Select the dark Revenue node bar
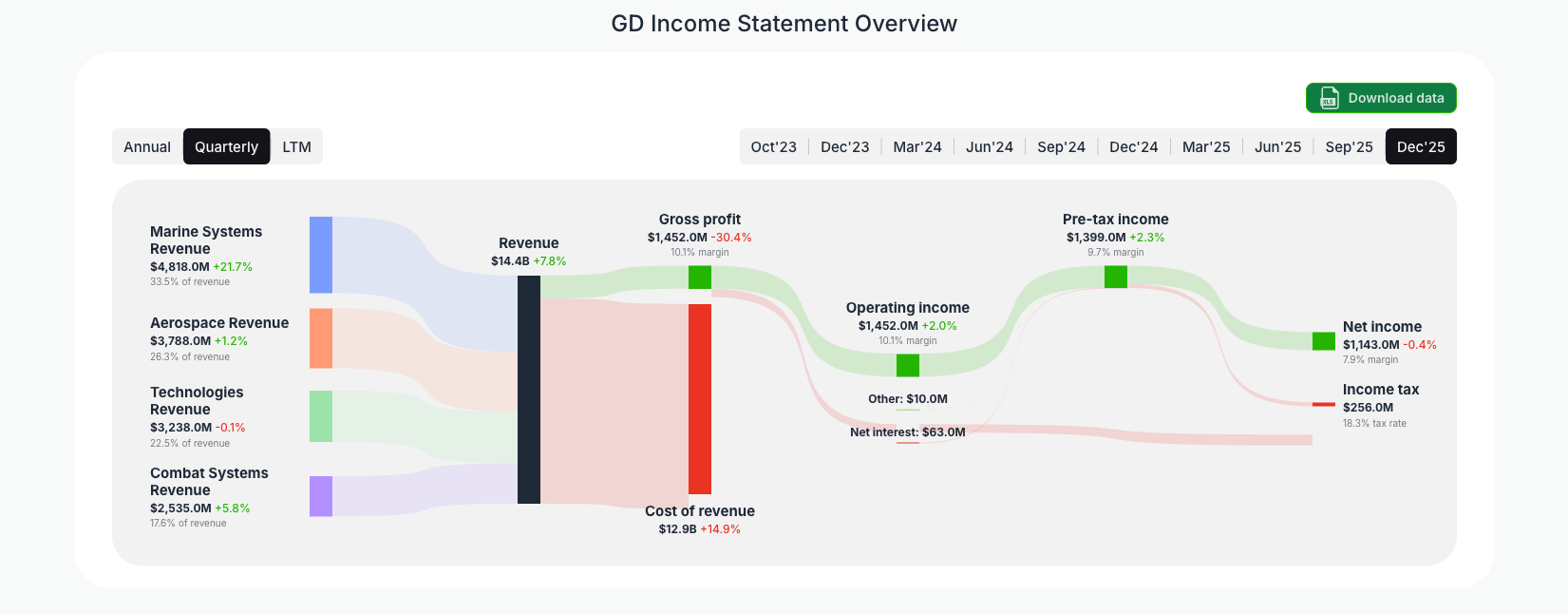This screenshot has width=1568, height=614. [528, 385]
